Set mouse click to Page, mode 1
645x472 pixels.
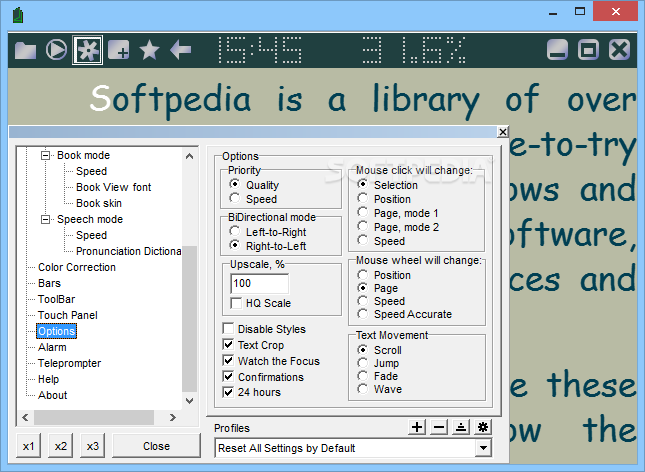(x=362, y=212)
